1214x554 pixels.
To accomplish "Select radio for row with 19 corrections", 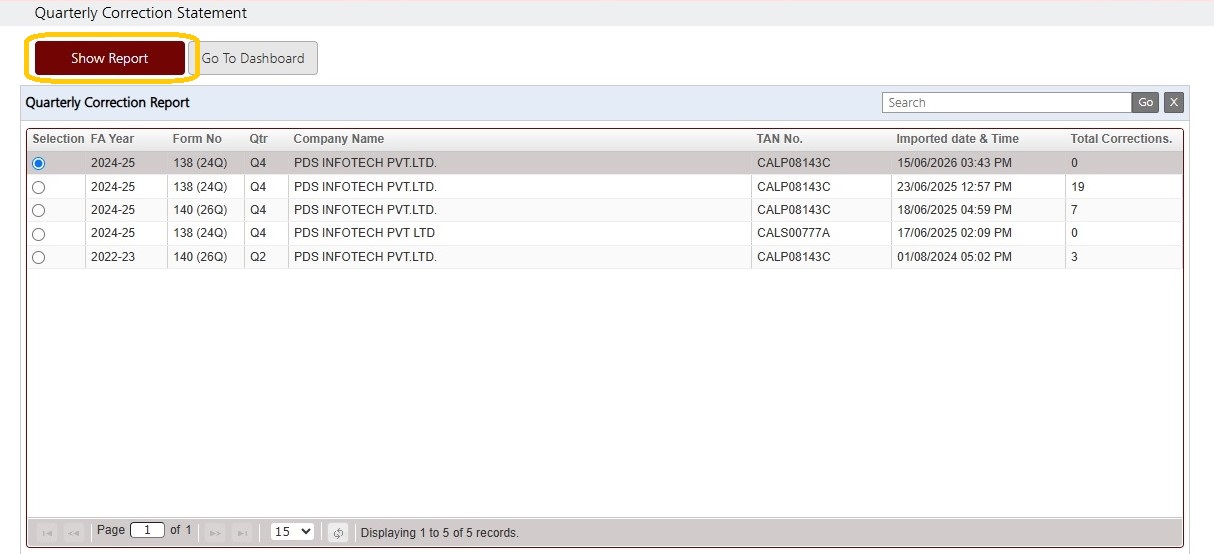I will (39, 187).
